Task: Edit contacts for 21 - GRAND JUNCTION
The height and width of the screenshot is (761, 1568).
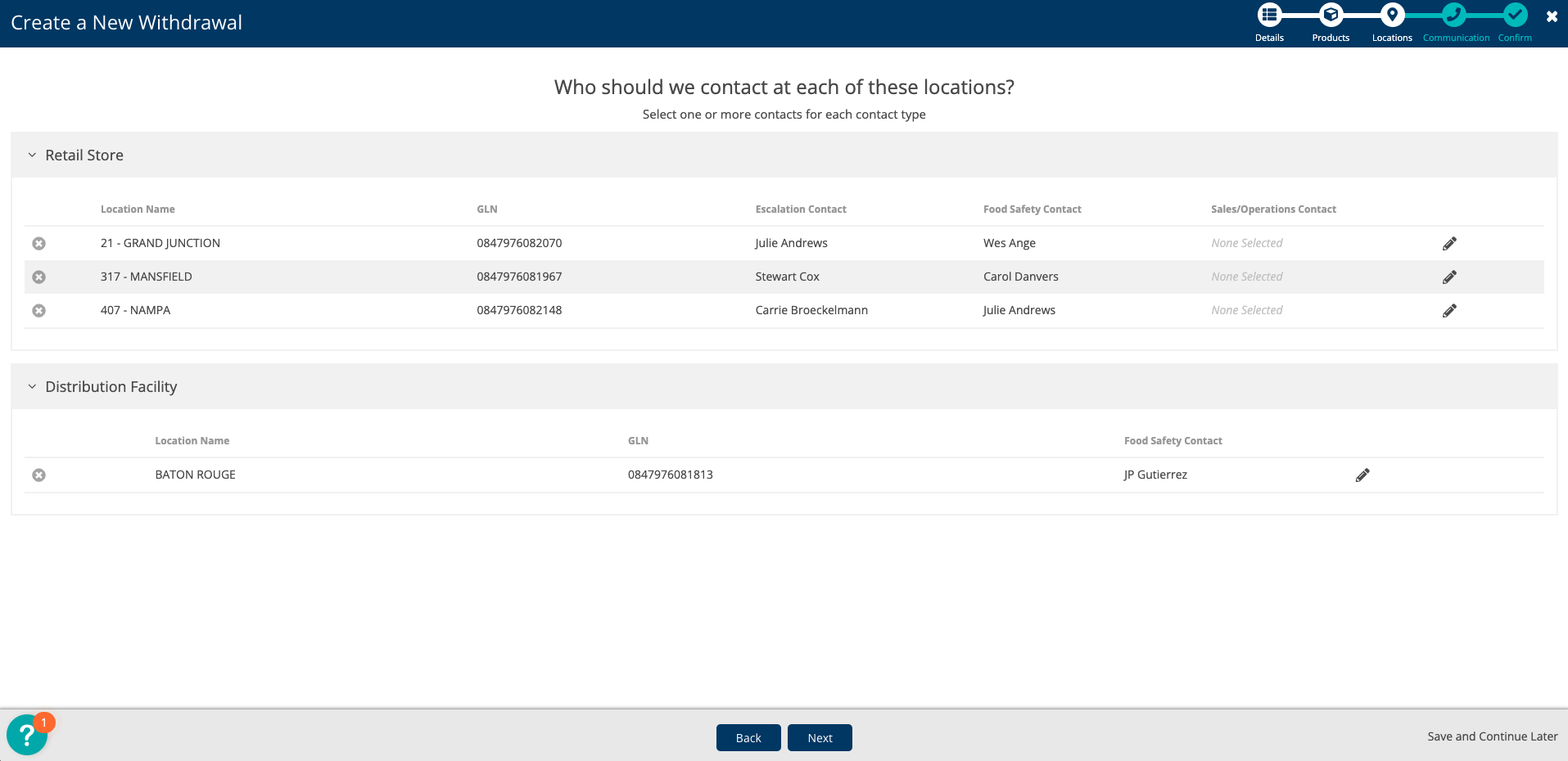Action: [1449, 244]
